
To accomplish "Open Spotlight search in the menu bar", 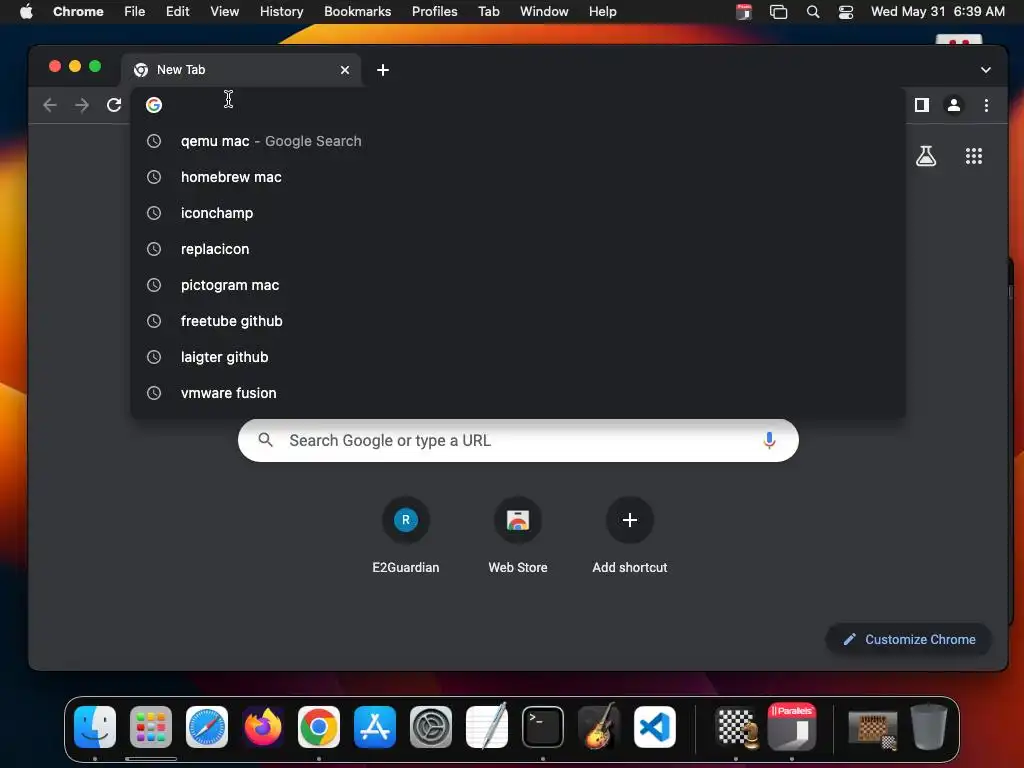I will [x=813, y=12].
